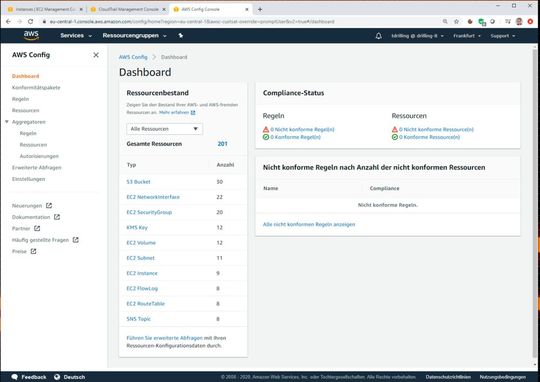540x382 pixels.
Task: Switch to the EC2 Management Console tab
Action: point(45,9)
